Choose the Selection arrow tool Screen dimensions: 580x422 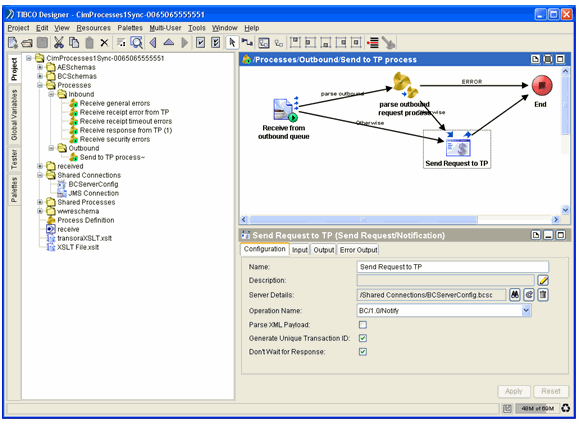[232, 43]
